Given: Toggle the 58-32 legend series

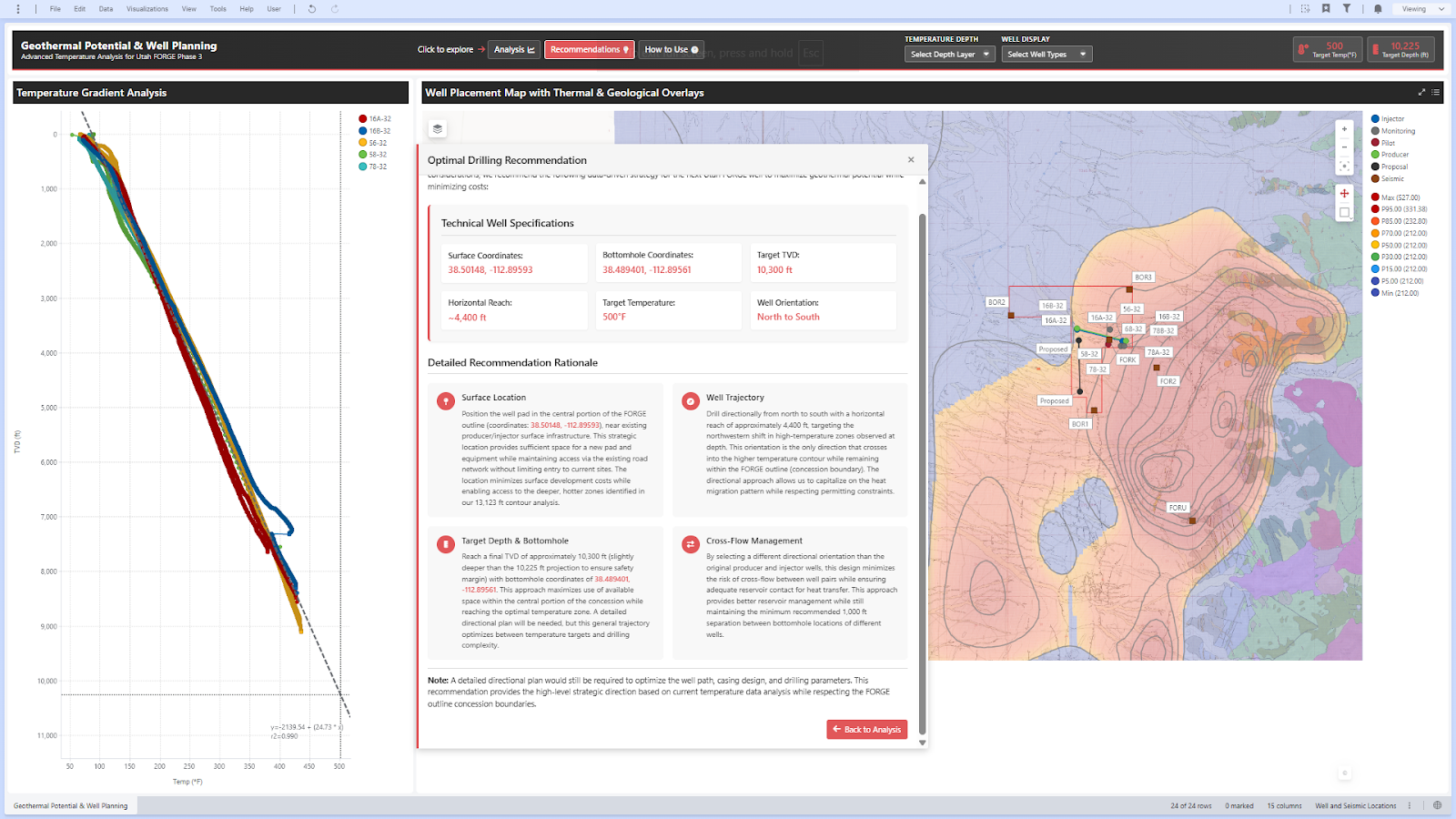Looking at the screenshot, I should [373, 155].
